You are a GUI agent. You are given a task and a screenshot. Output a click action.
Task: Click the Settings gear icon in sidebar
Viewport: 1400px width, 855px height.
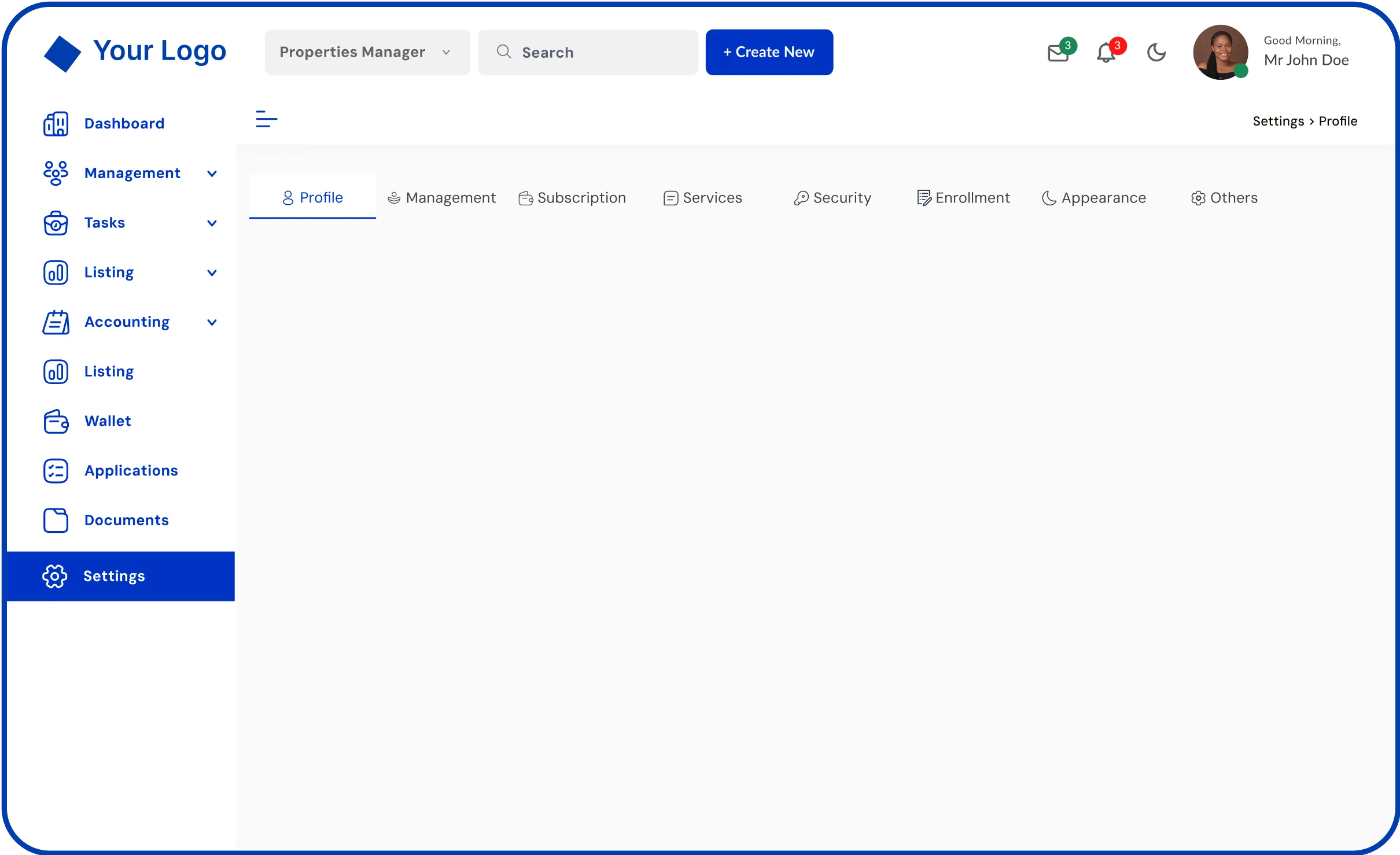point(55,576)
